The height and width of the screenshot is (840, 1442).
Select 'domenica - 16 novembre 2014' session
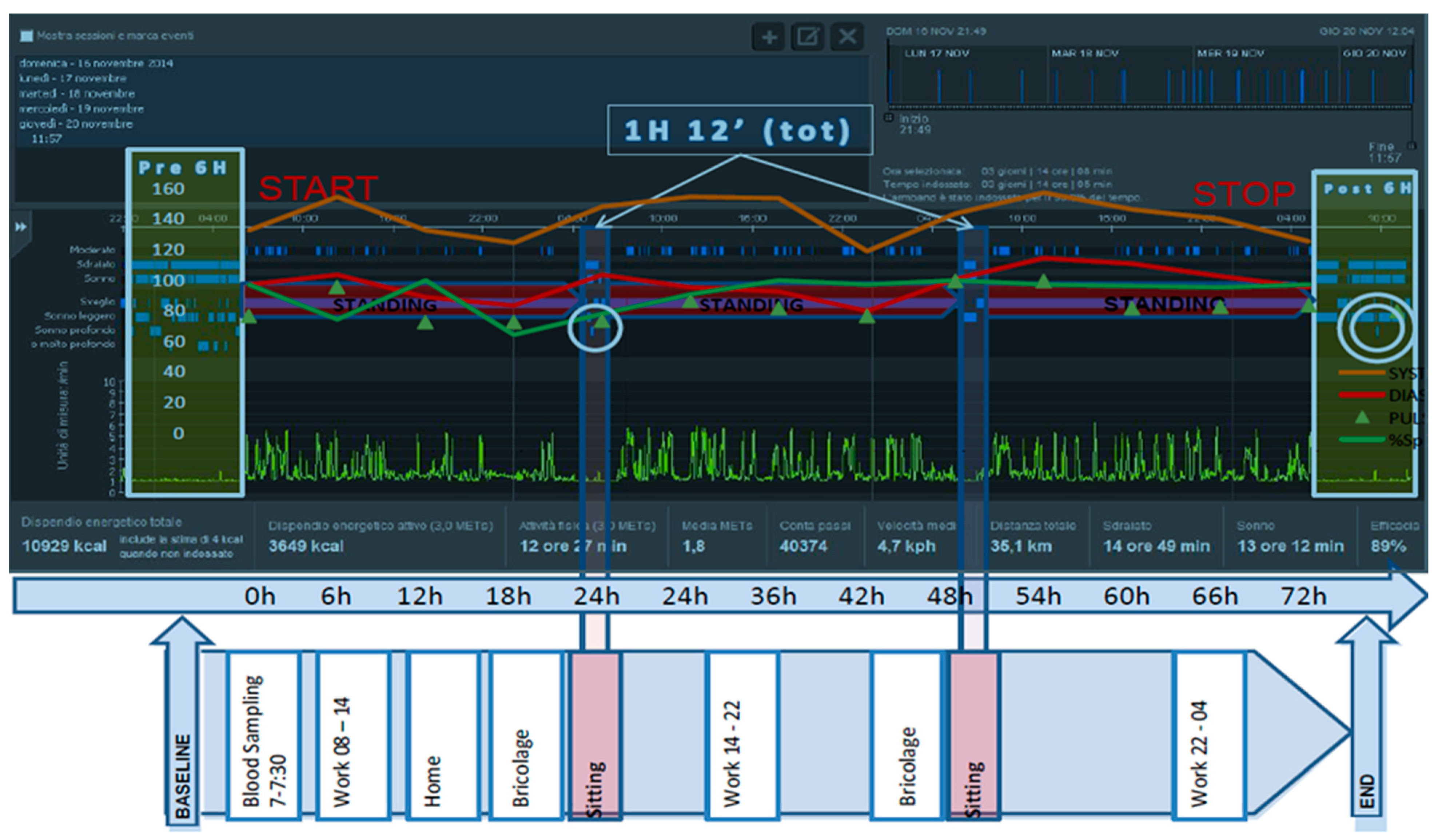tap(96, 63)
